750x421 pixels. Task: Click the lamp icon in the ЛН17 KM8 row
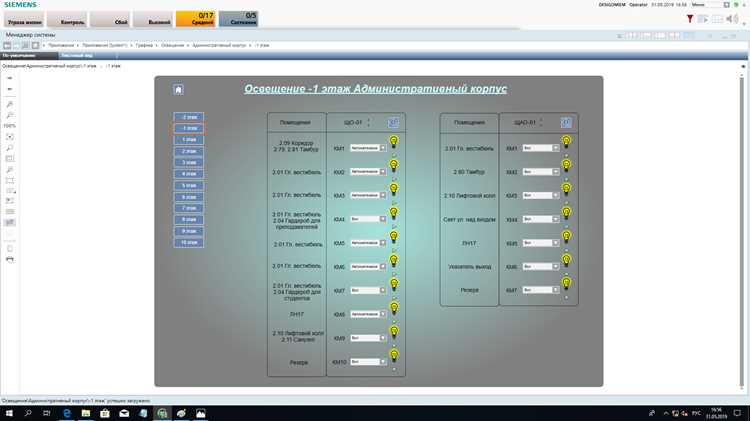coord(394,308)
